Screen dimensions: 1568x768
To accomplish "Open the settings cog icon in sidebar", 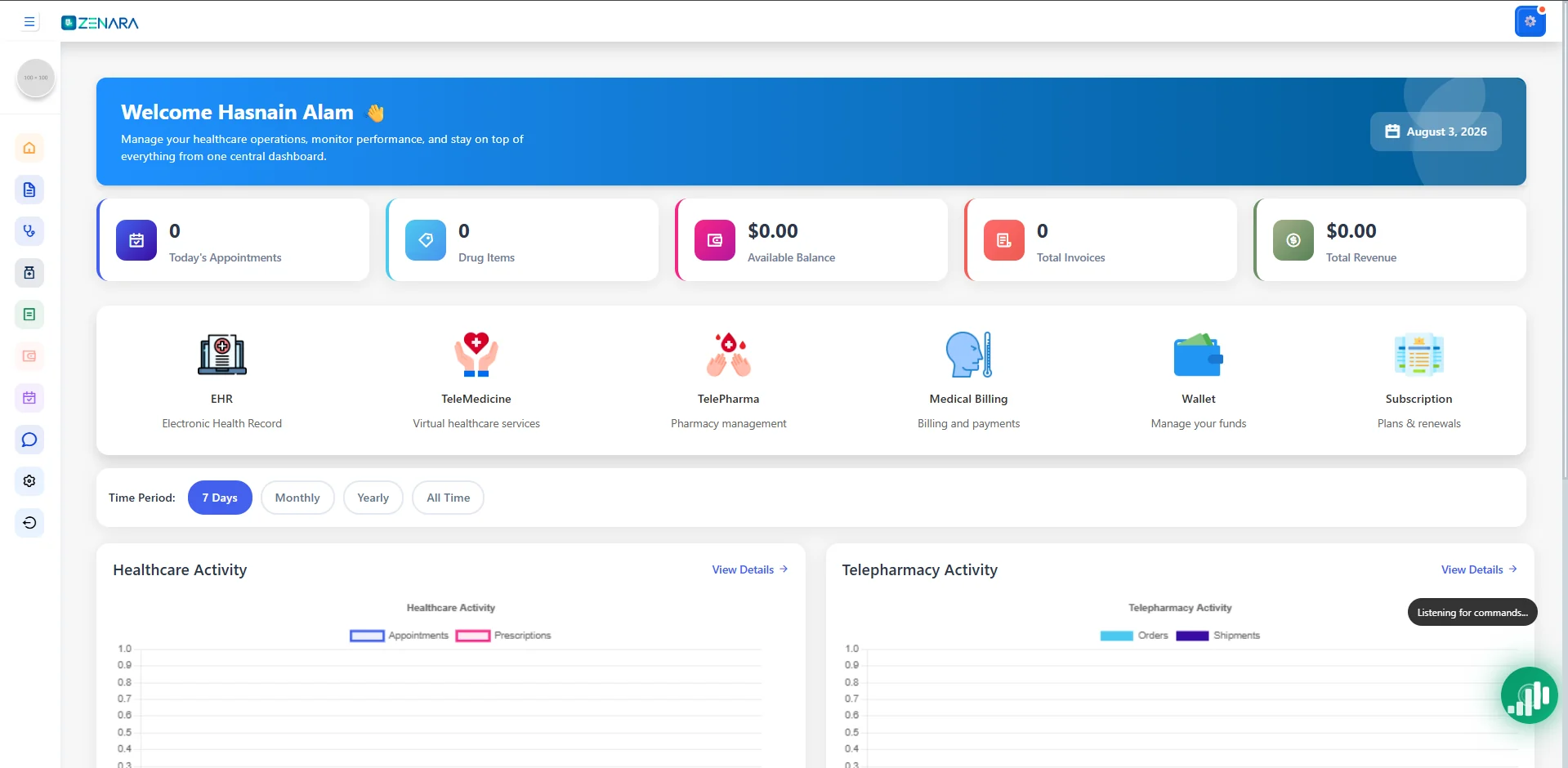I will [29, 481].
